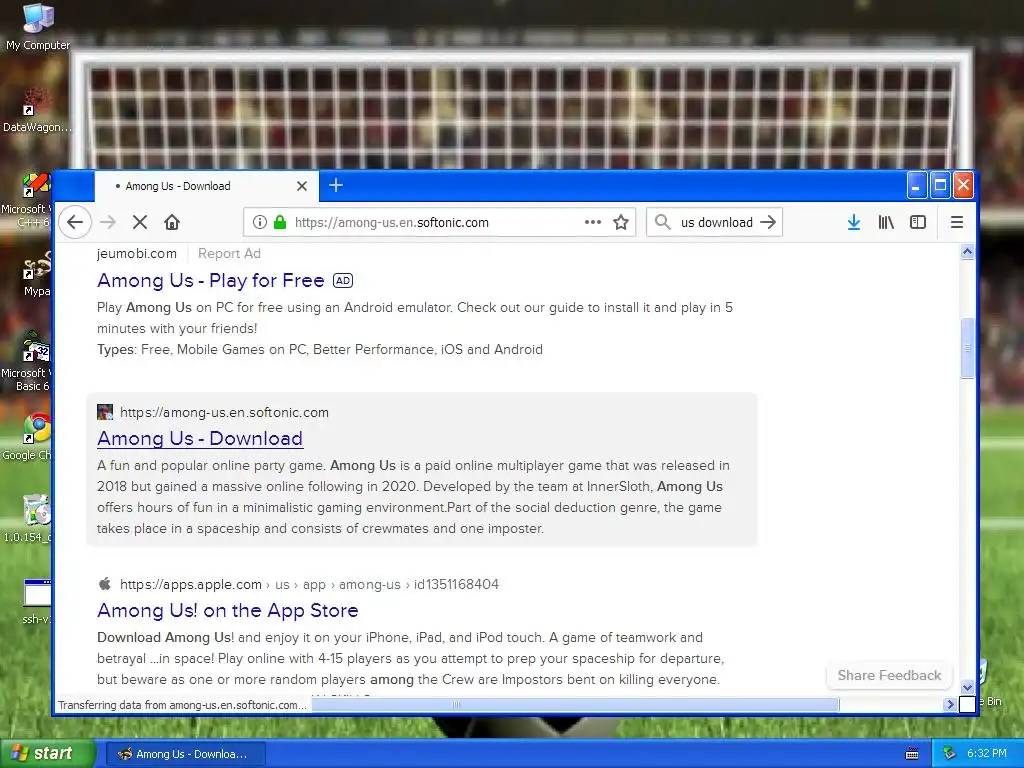Bookmark this page with the star

click(621, 222)
